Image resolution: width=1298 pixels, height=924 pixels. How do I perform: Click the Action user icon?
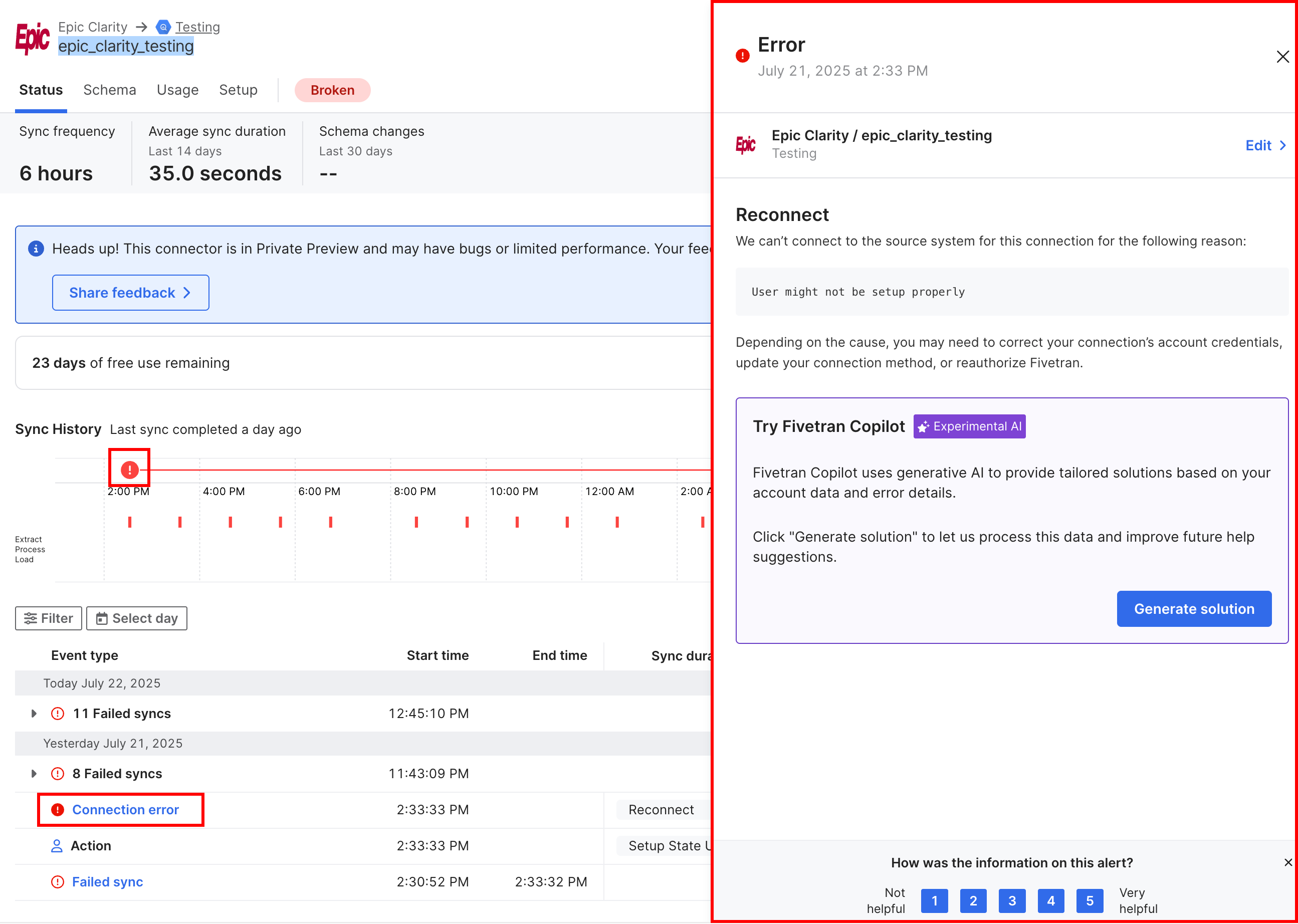pyautogui.click(x=57, y=846)
